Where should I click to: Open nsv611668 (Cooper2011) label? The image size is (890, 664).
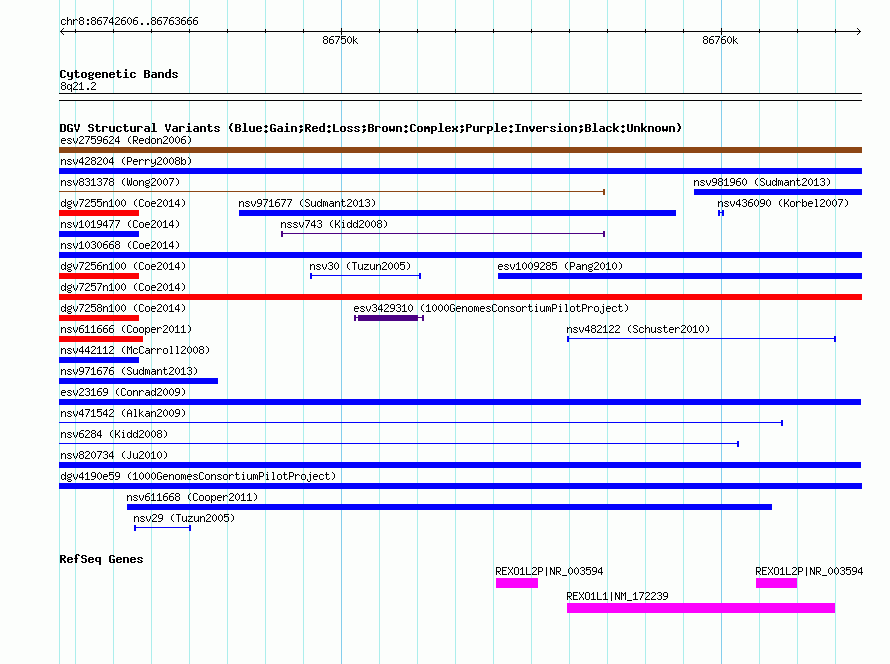[192, 497]
